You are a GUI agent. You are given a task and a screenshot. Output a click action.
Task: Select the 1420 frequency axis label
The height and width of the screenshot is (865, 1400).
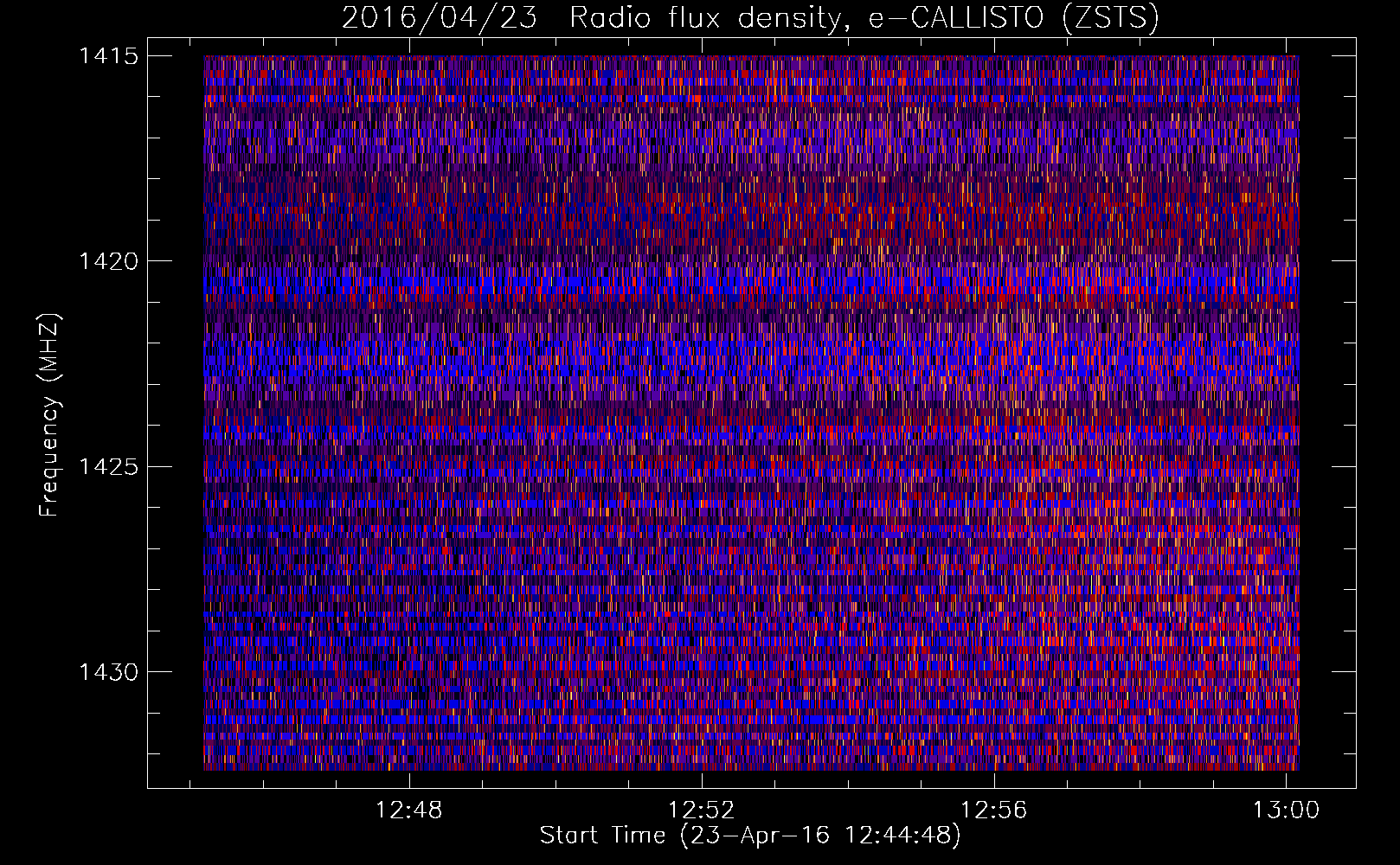pos(109,261)
